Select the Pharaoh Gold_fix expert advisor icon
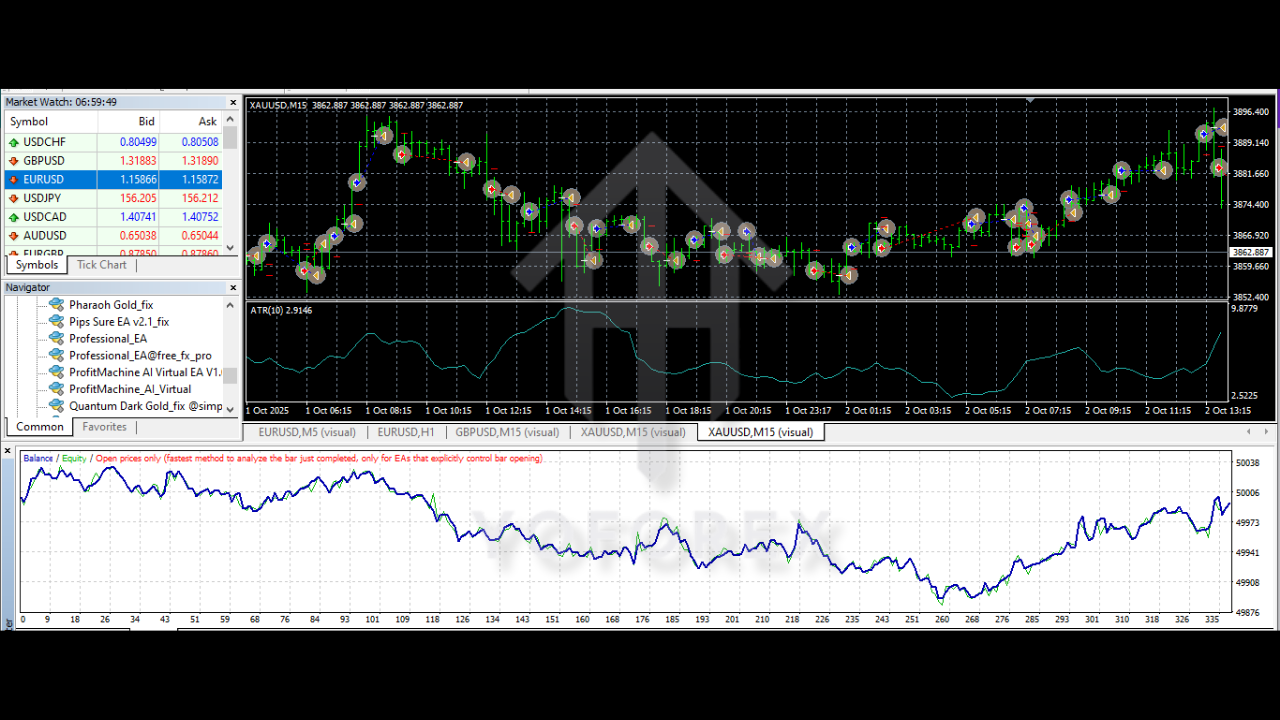 click(x=57, y=304)
